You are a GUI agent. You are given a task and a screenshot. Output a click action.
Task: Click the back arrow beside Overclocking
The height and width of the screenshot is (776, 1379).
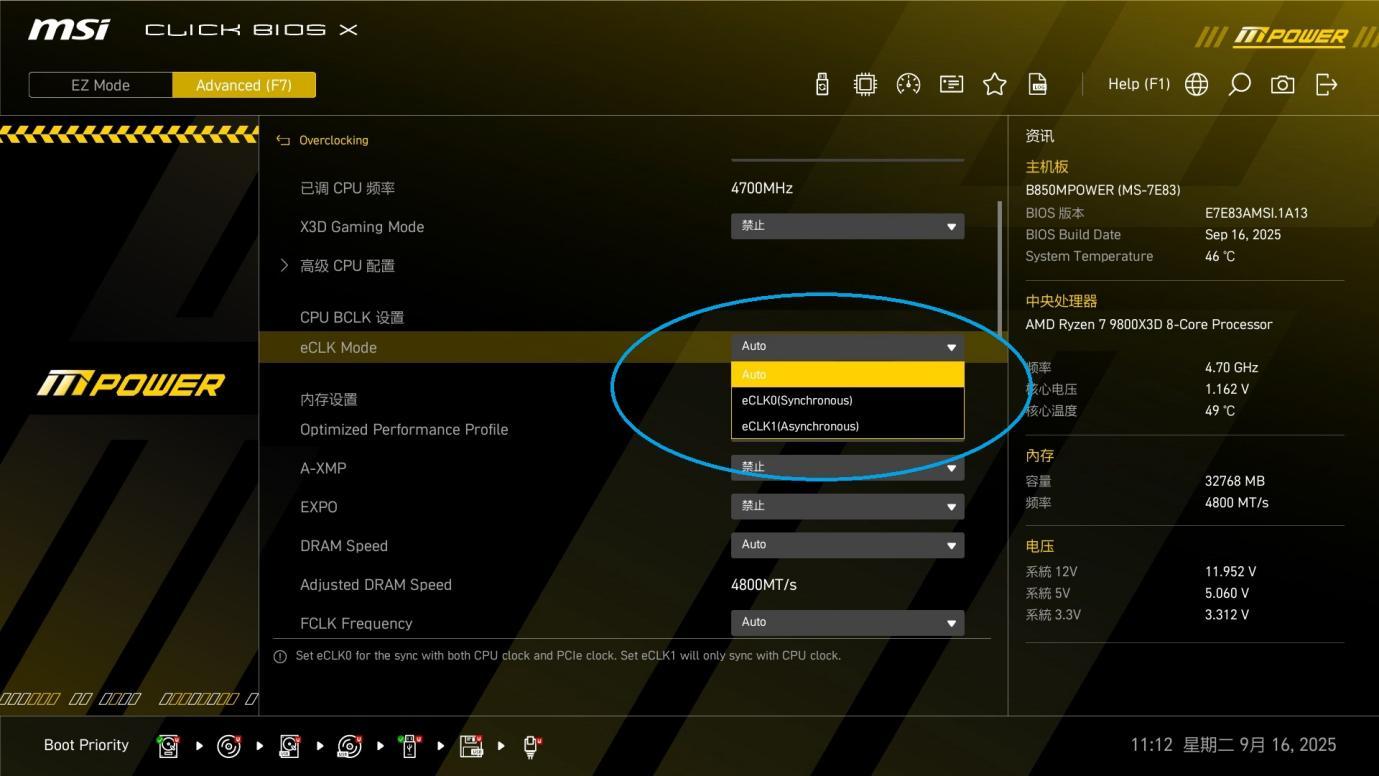[283, 140]
